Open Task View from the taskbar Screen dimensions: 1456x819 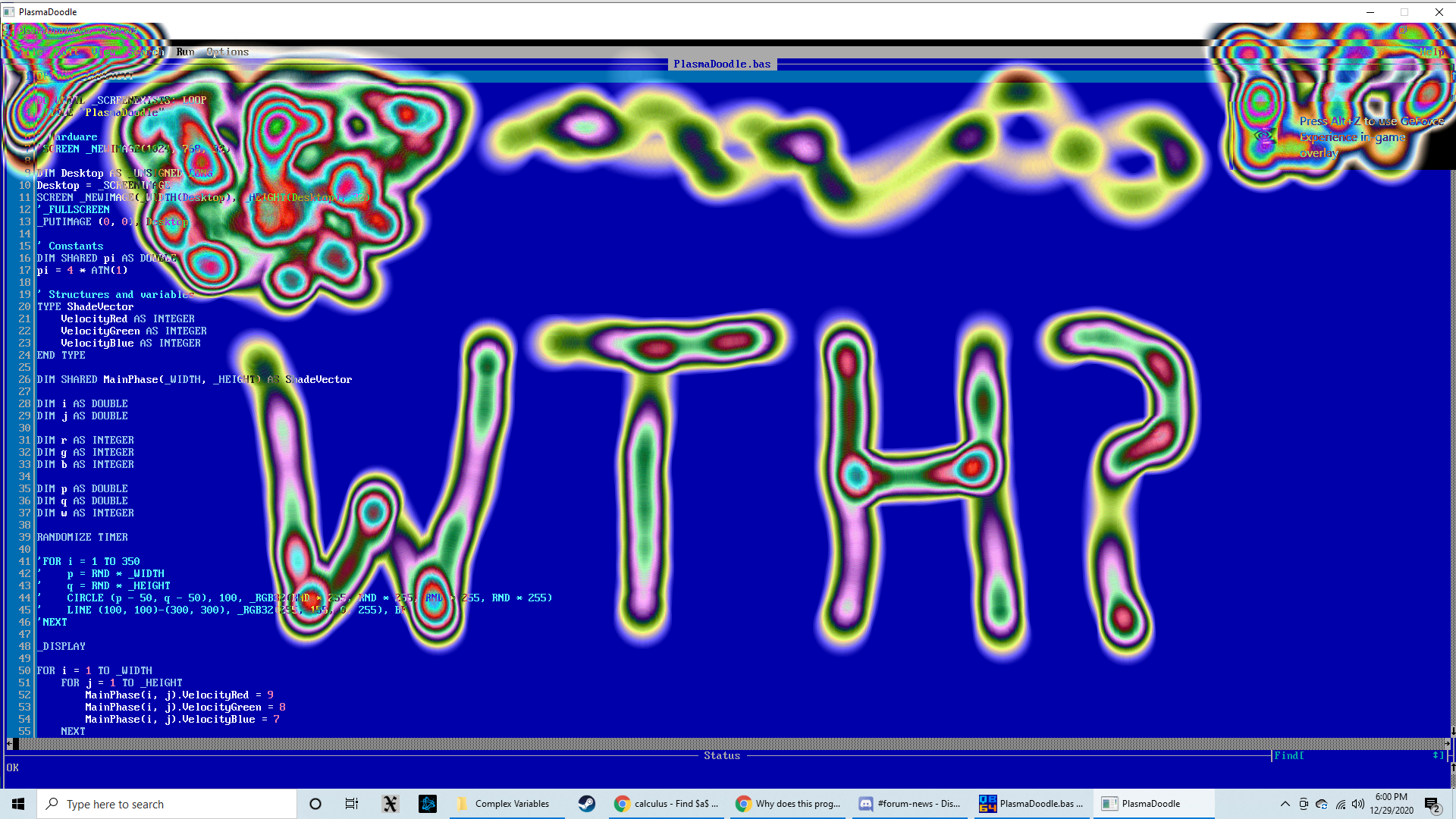tap(352, 804)
